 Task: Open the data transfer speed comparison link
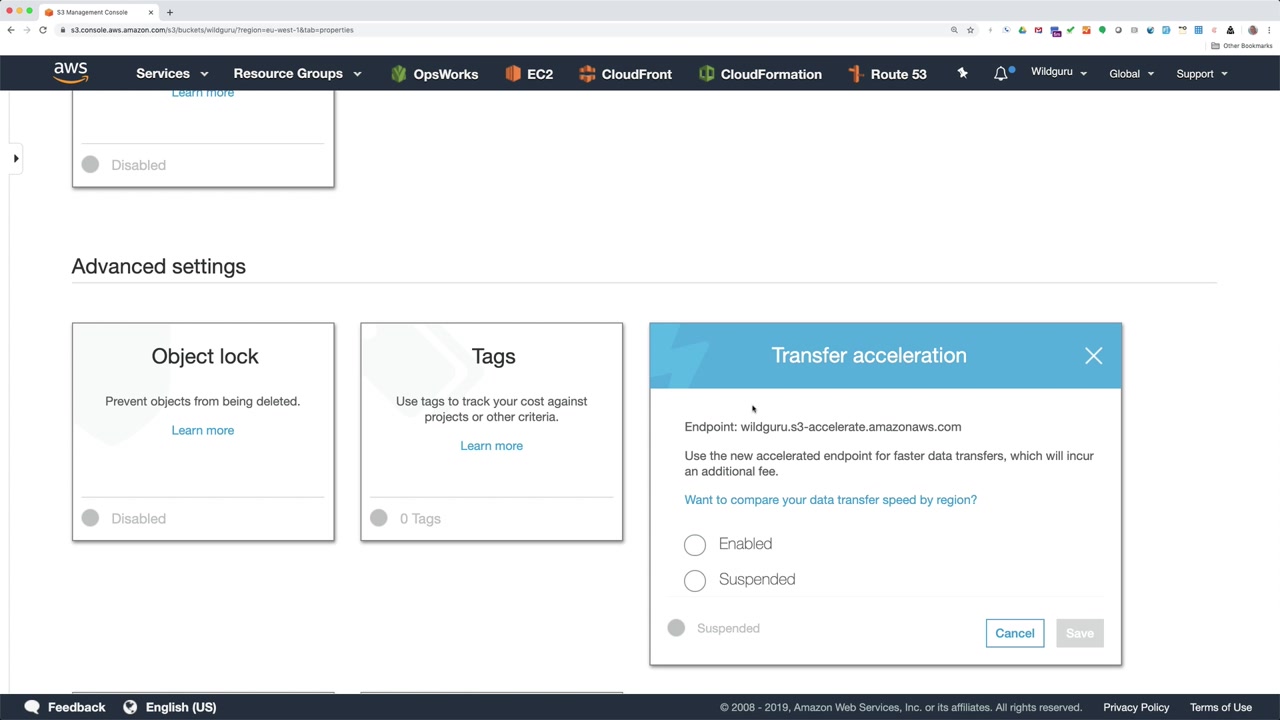tap(831, 500)
